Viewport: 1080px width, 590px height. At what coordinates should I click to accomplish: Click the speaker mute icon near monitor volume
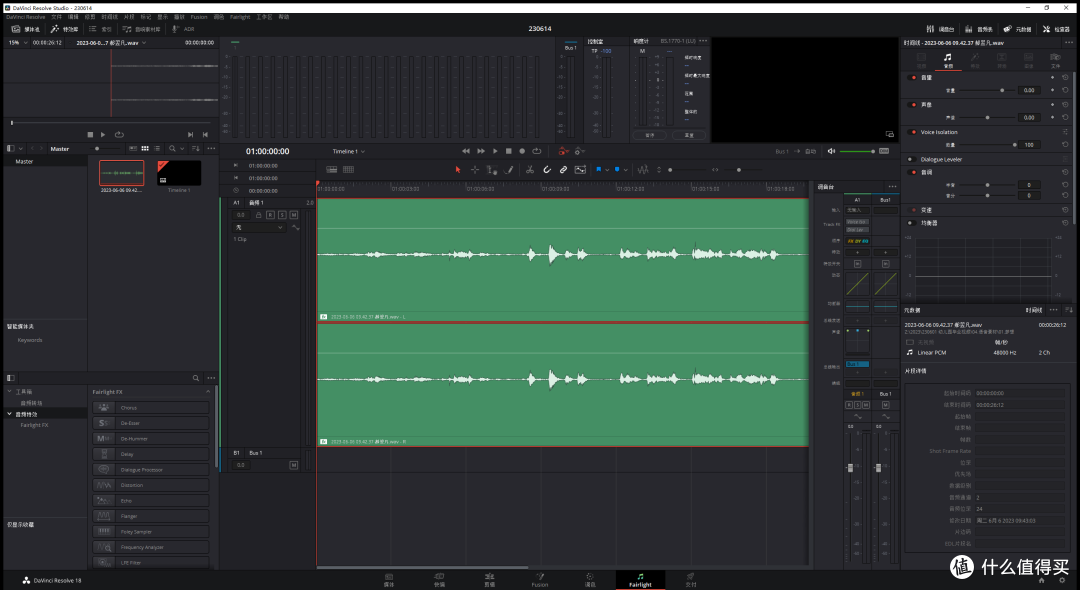click(831, 151)
